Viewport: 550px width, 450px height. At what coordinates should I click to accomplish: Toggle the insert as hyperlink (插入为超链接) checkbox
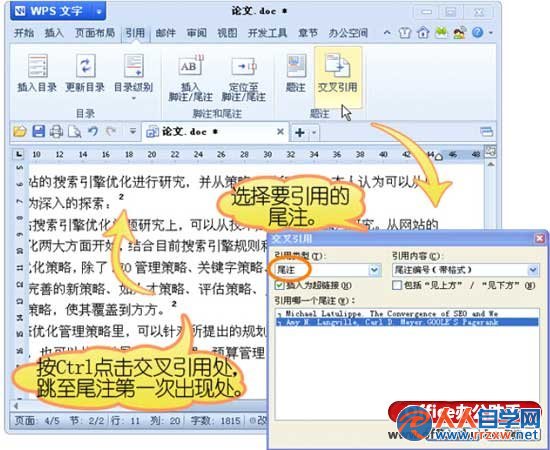[280, 285]
